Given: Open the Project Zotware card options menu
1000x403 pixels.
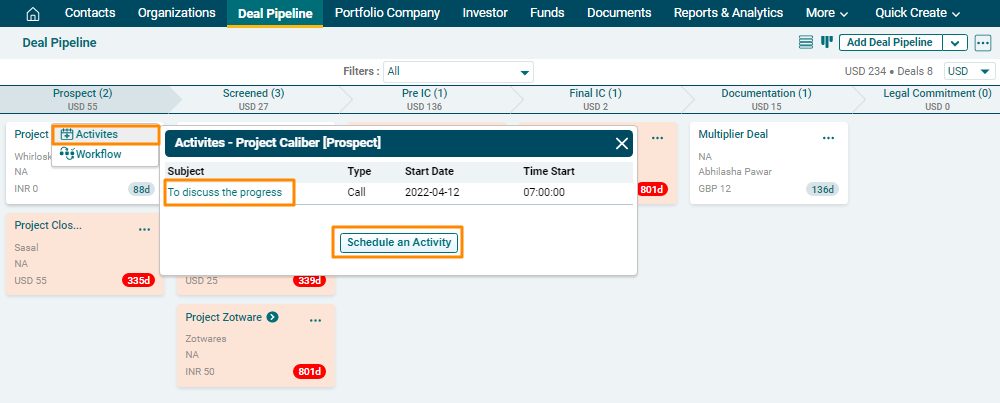Looking at the screenshot, I should pos(315,320).
